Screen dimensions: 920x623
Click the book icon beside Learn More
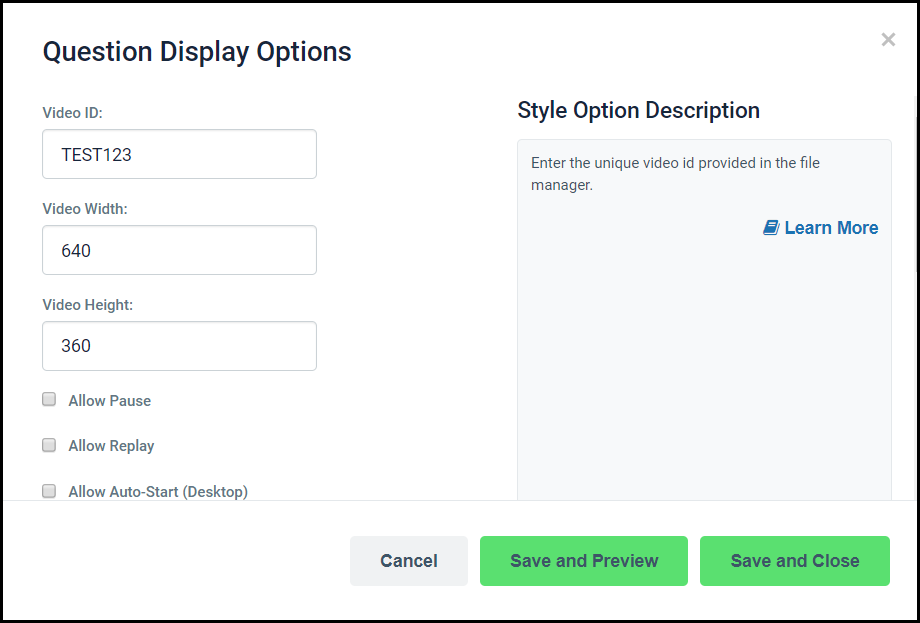tap(771, 228)
